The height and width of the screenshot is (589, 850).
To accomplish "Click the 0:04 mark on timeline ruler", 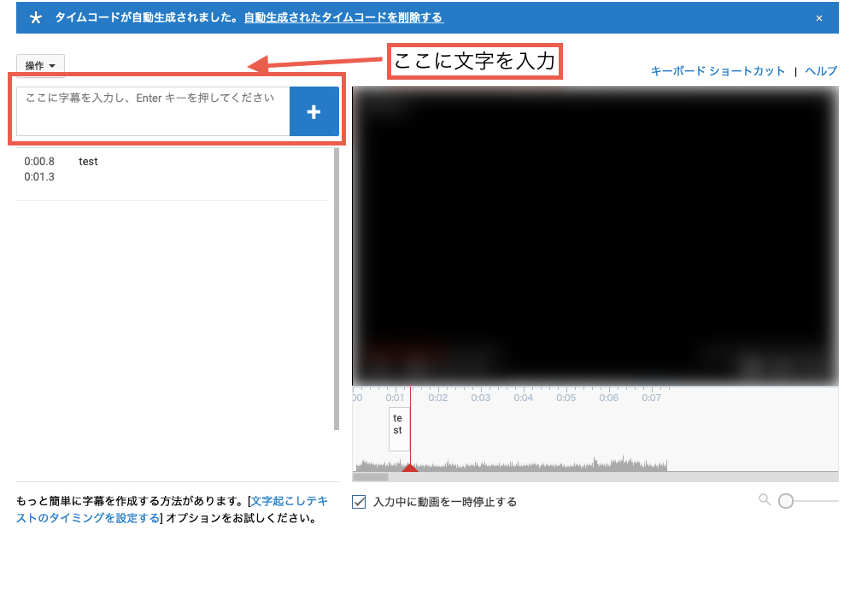I will (523, 398).
